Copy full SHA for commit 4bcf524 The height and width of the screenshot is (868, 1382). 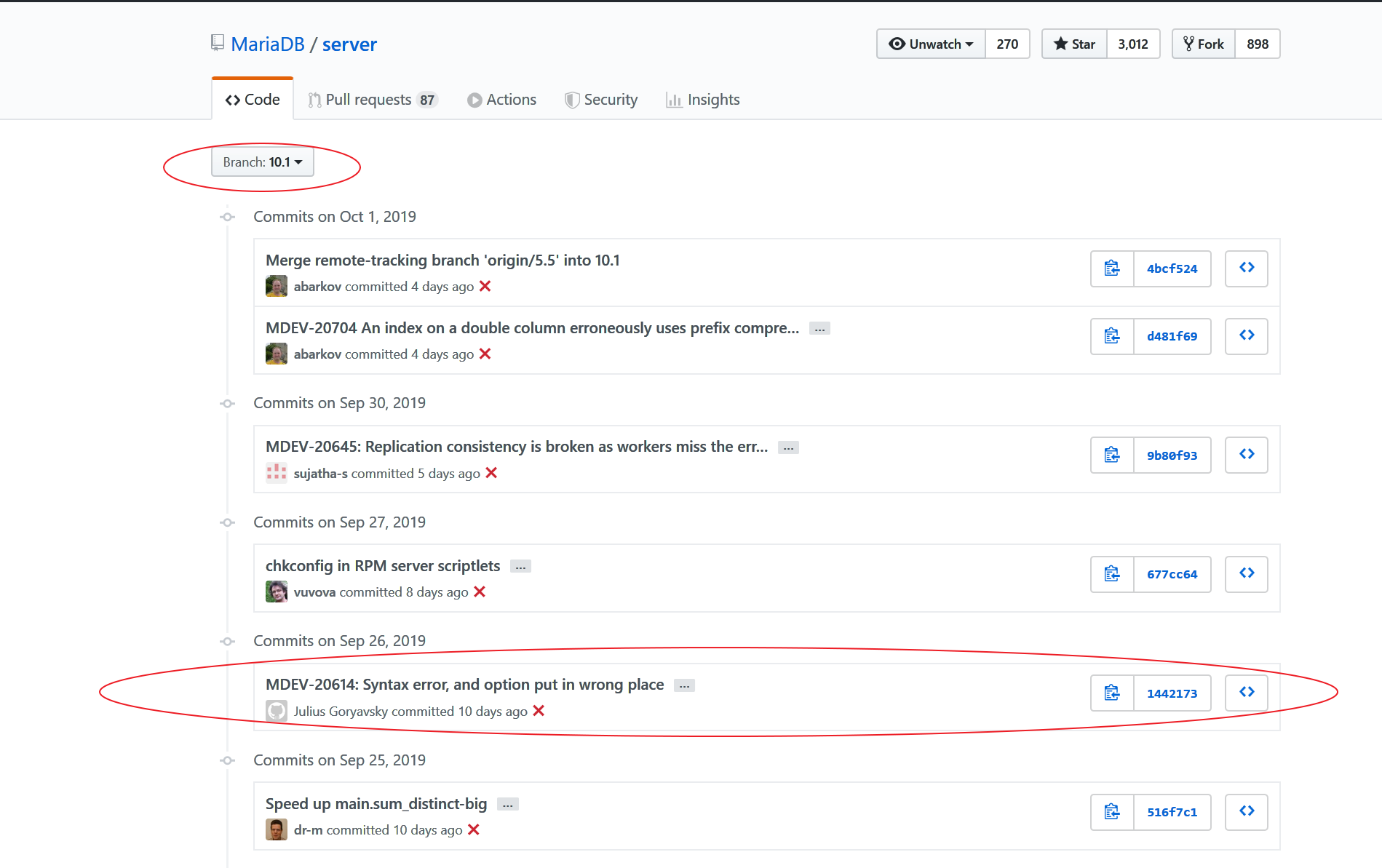coord(1111,268)
